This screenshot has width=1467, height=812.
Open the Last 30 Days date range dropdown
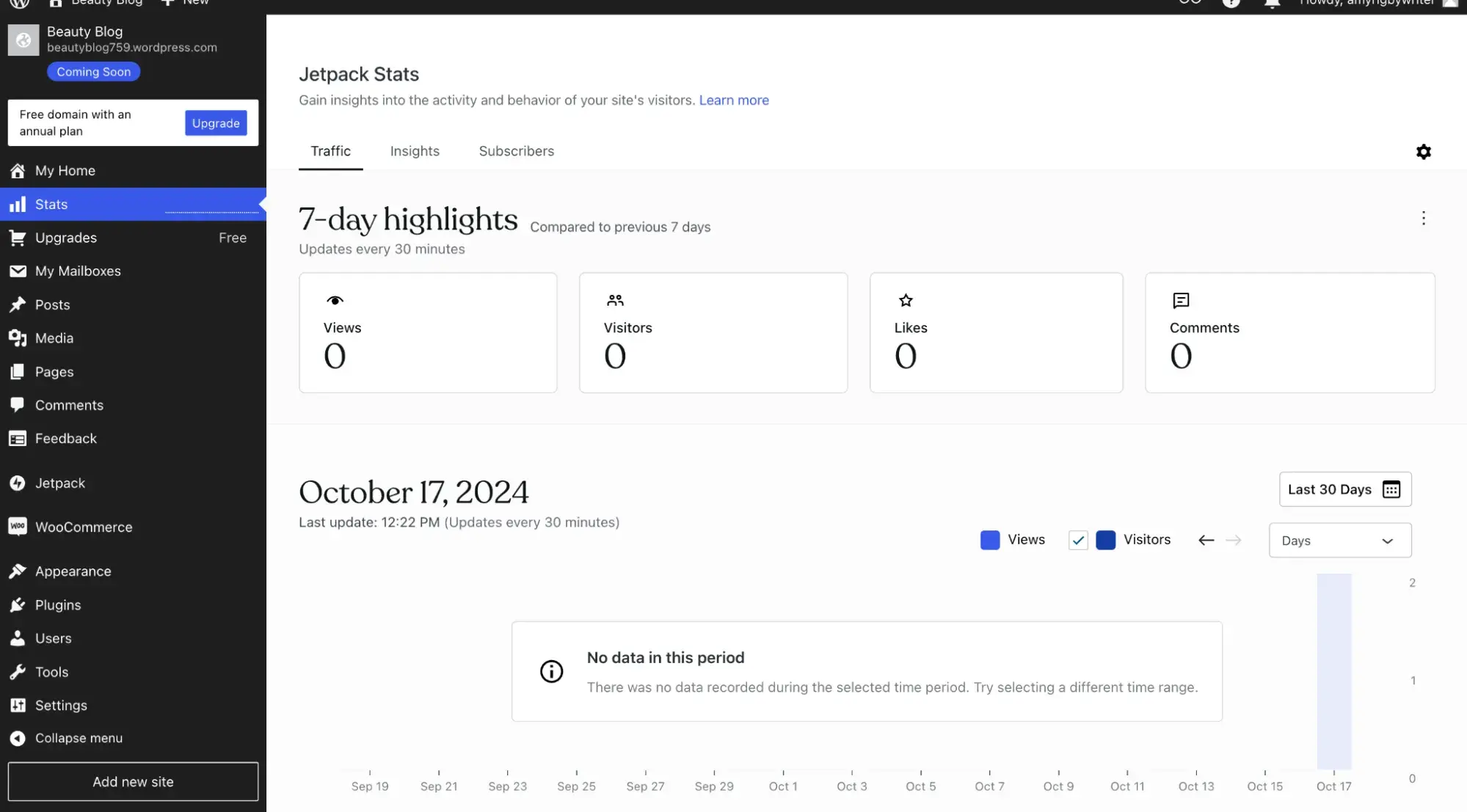(1344, 489)
